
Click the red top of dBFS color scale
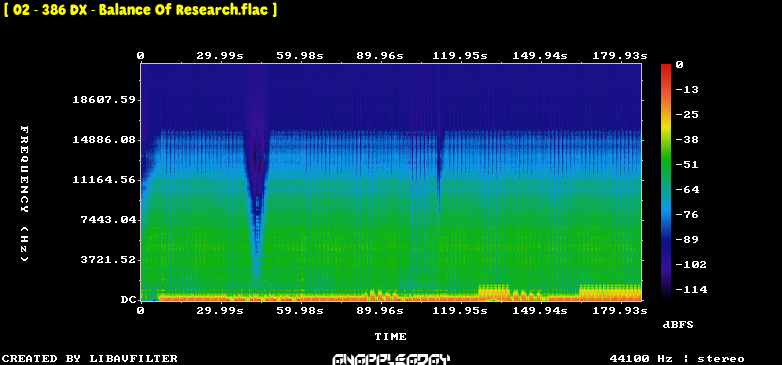click(x=666, y=67)
